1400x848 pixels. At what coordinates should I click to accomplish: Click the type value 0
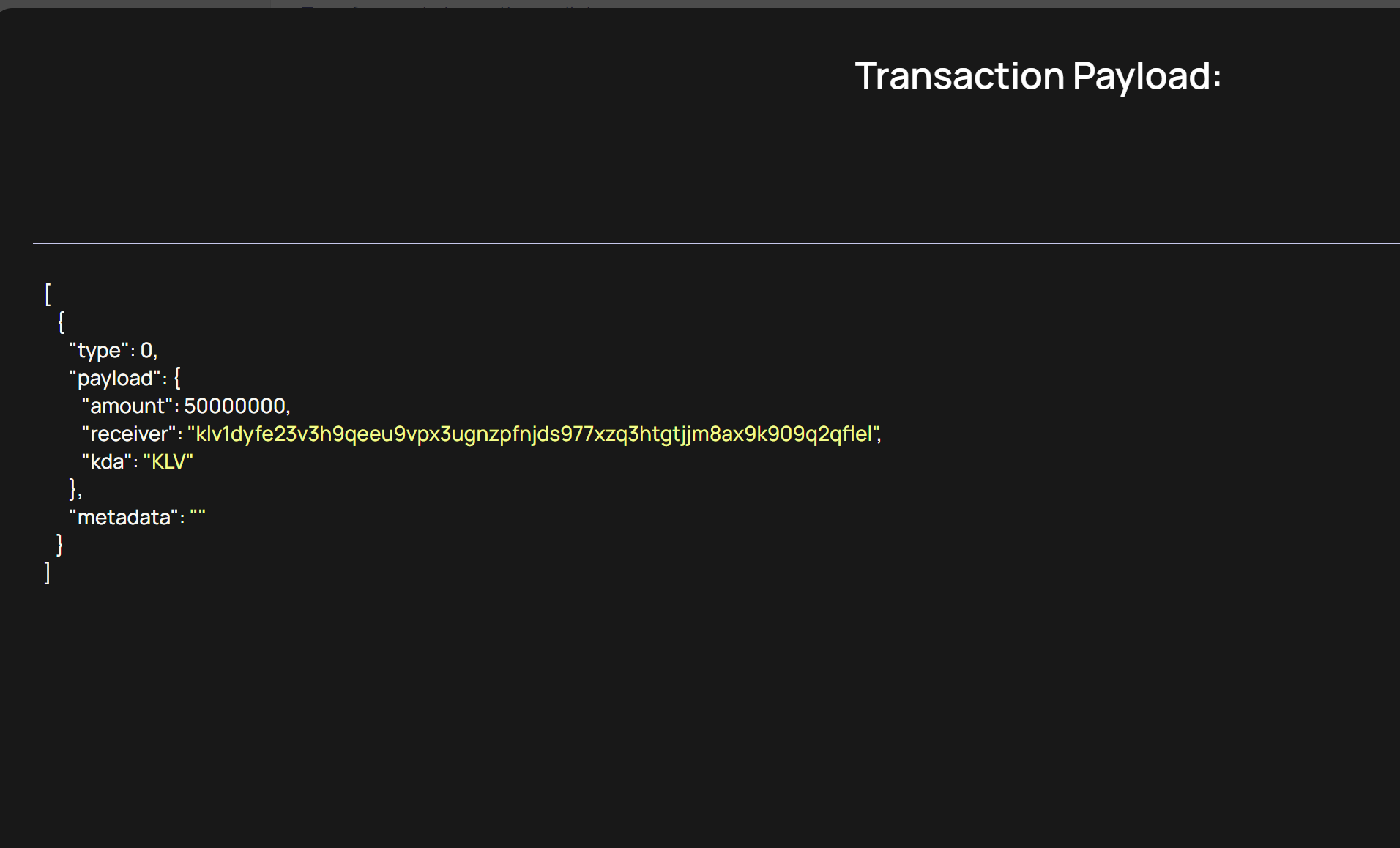tap(146, 351)
